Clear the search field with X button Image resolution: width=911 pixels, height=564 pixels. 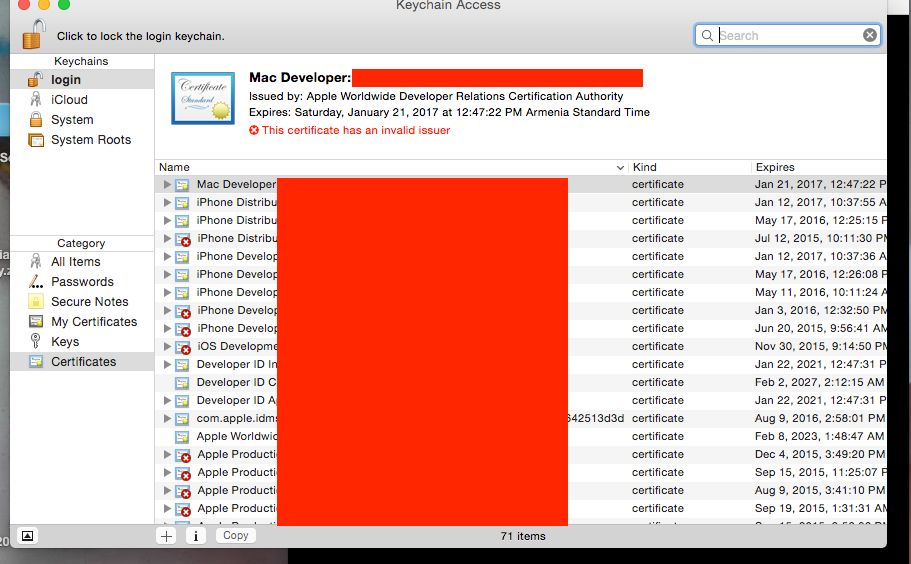point(869,35)
